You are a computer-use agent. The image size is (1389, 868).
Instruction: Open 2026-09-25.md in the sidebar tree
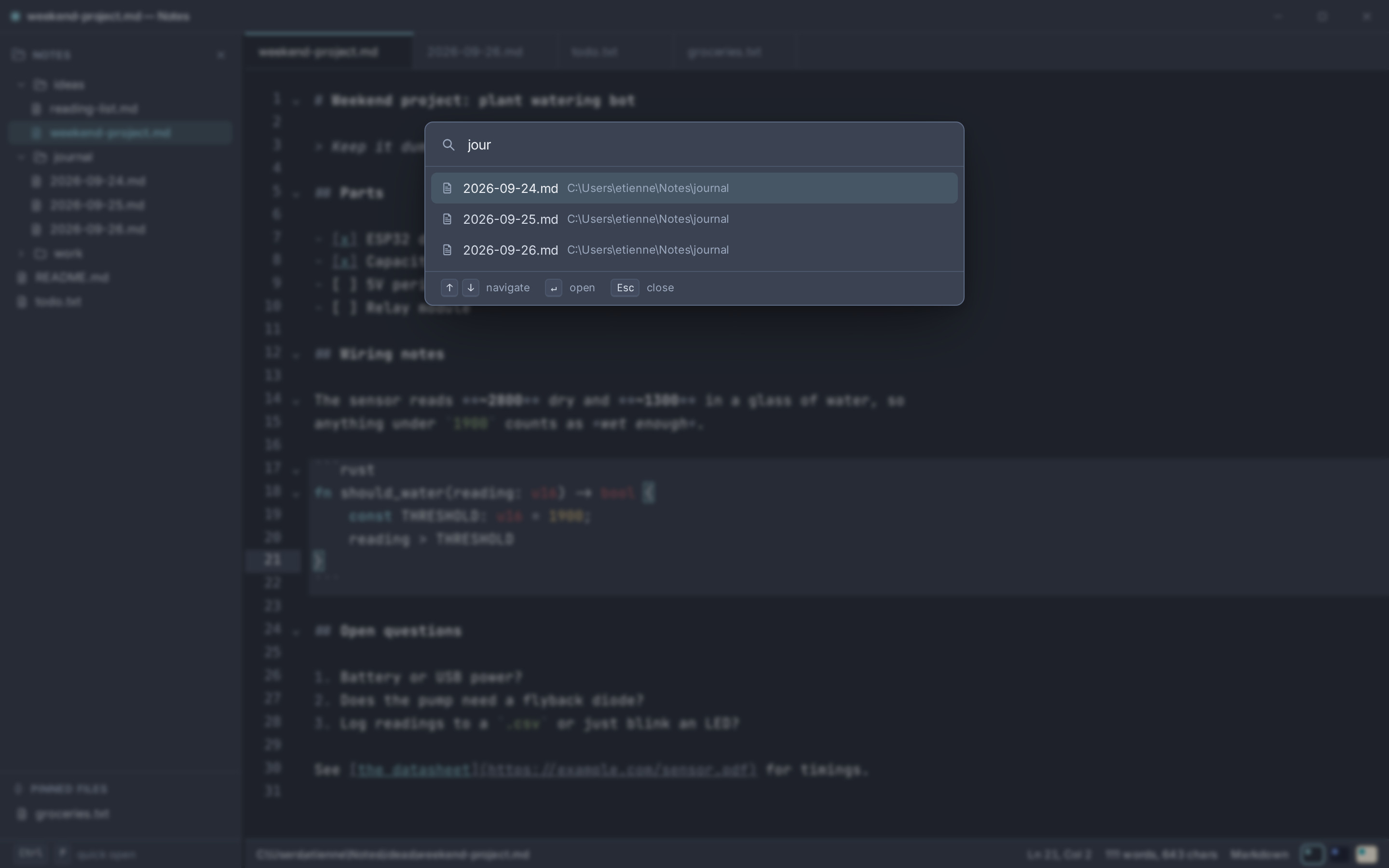click(x=120, y=205)
